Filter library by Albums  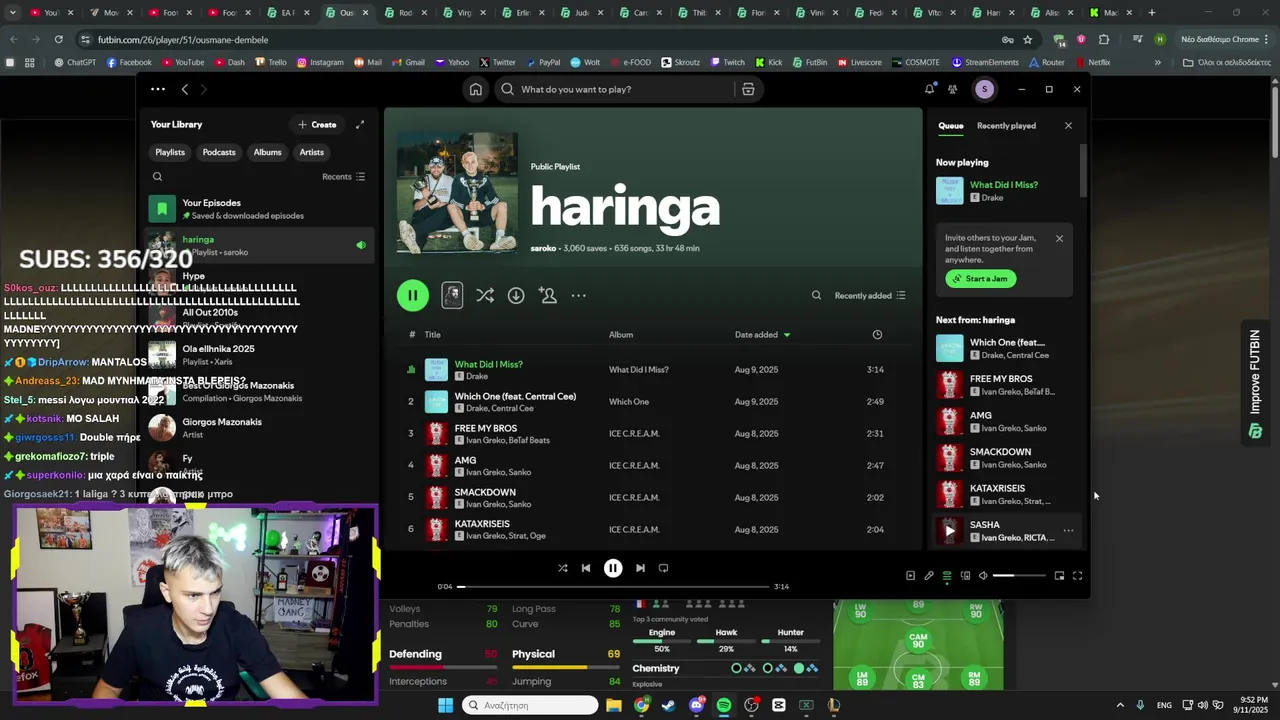(x=267, y=152)
